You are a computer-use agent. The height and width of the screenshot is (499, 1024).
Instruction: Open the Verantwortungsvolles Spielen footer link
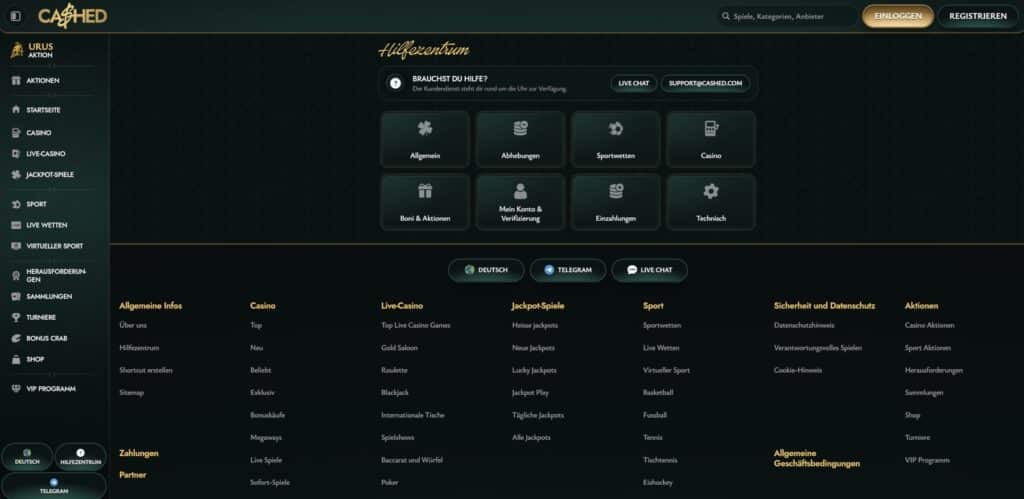coord(818,348)
